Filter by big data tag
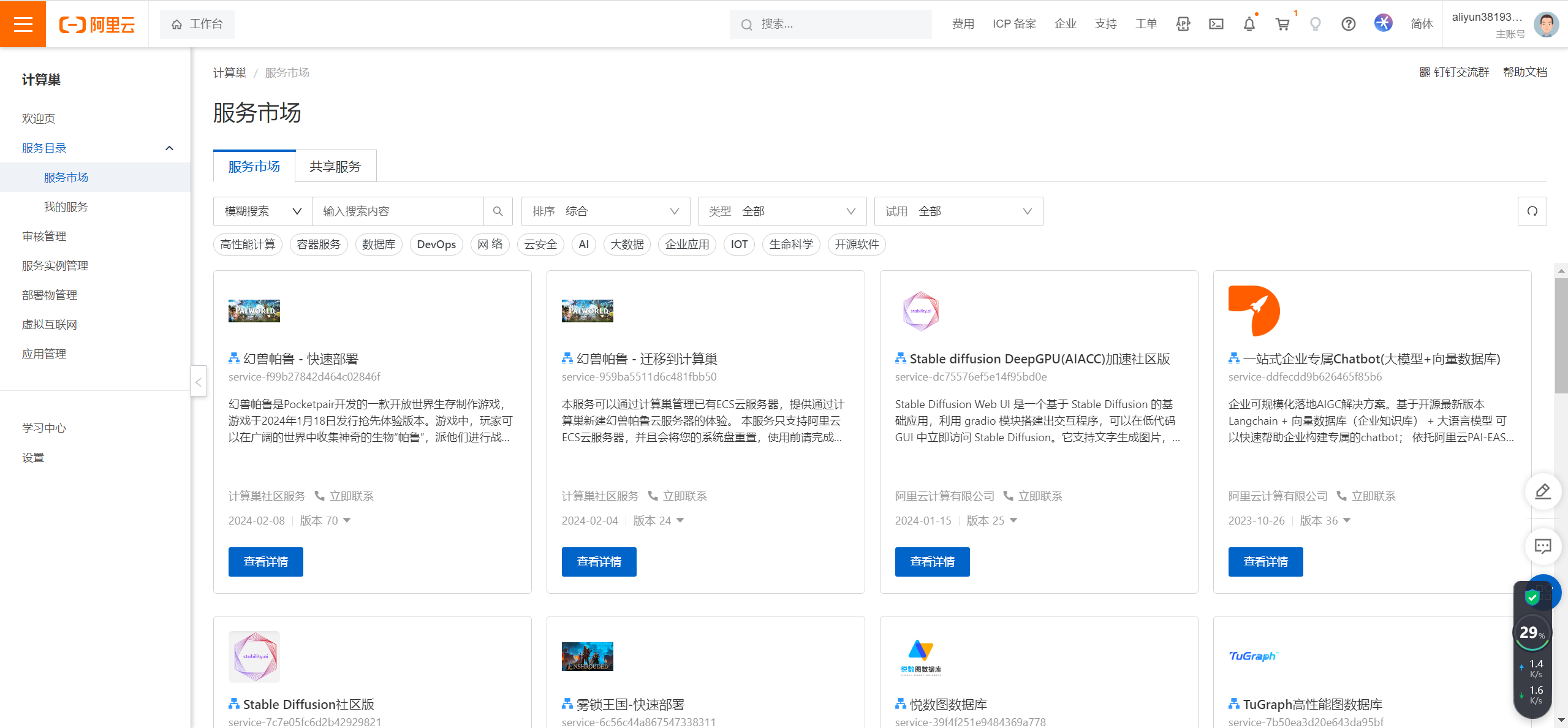This screenshot has width=1568, height=728. 627,245
